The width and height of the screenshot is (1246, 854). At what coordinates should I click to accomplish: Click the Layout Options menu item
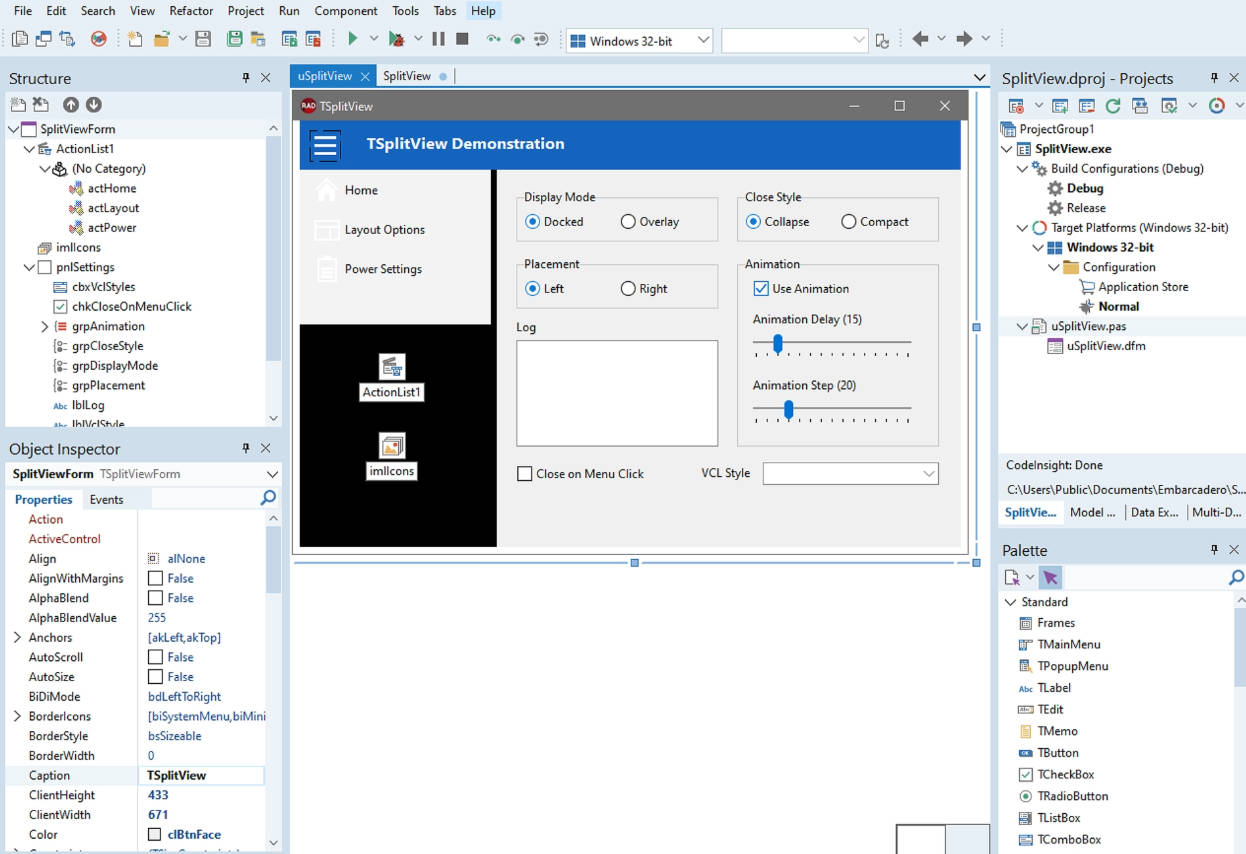pos(384,230)
